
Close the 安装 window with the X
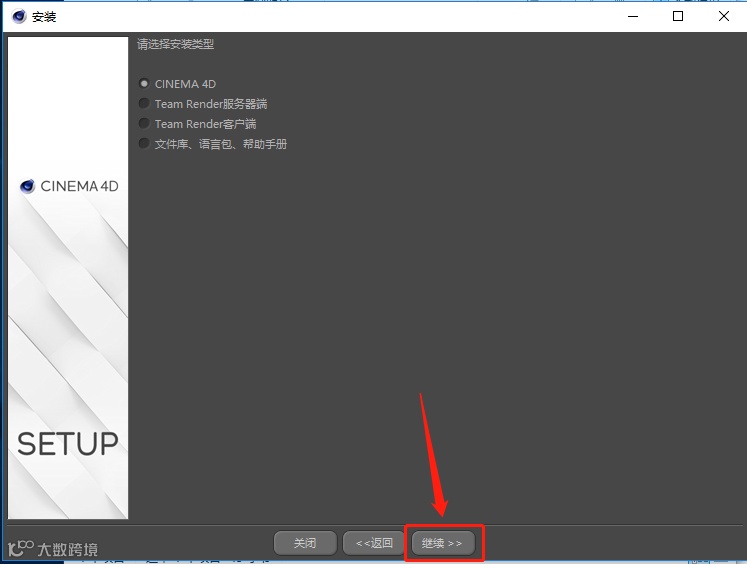pyautogui.click(x=724, y=16)
